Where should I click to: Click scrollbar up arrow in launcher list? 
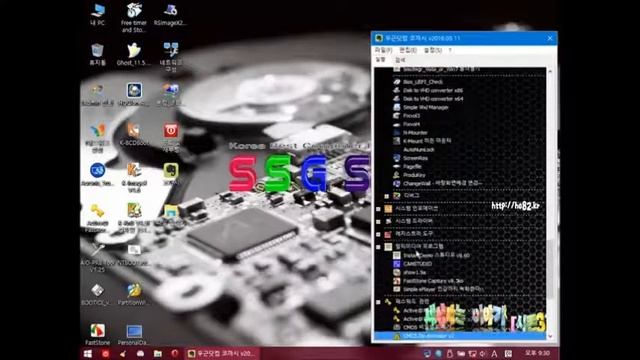coord(550,71)
